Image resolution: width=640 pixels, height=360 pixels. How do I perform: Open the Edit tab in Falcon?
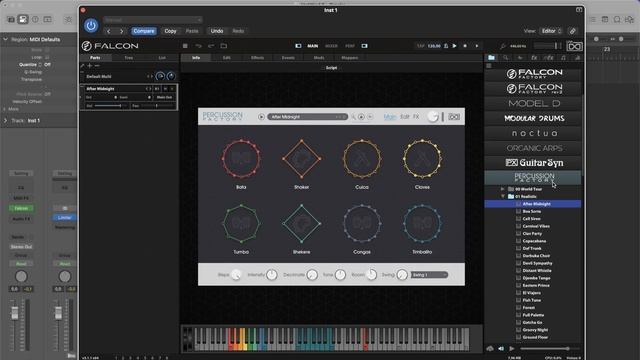click(x=227, y=58)
